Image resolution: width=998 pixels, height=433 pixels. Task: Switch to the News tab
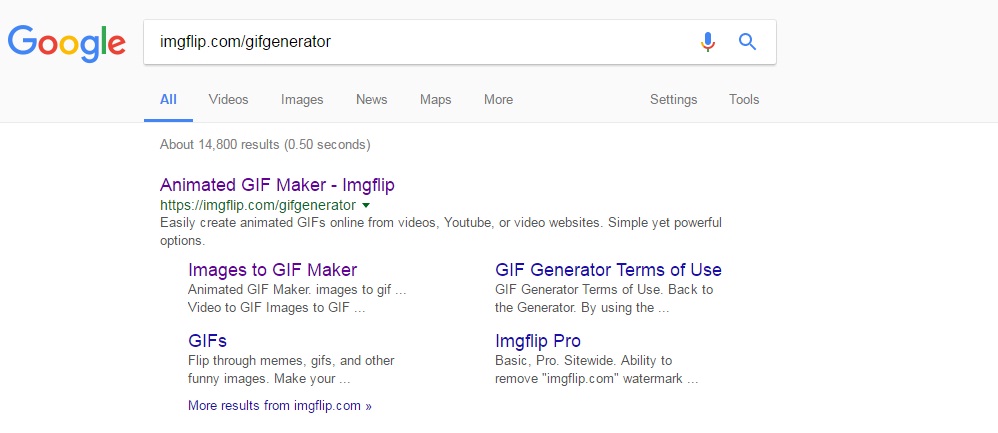(372, 99)
